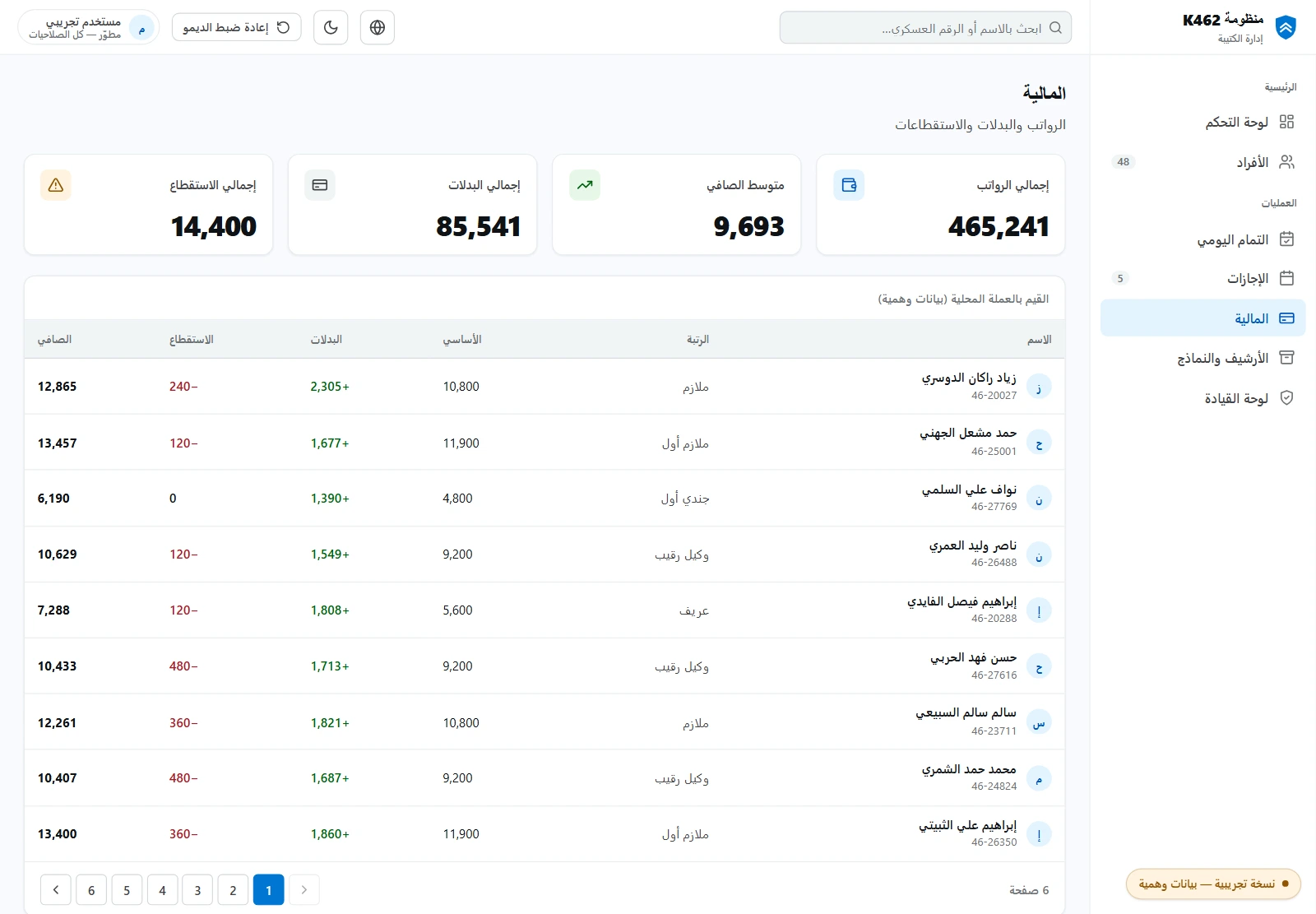Click calendar-check icon beside التمام اليومي
The height and width of the screenshot is (914, 1316).
point(1287,239)
